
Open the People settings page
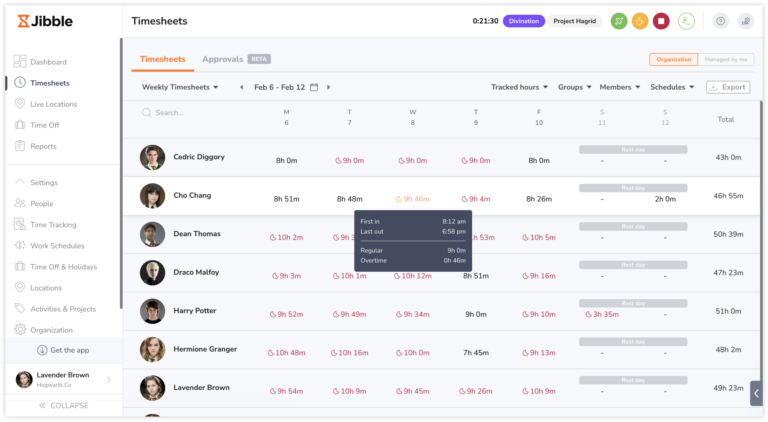pos(34,203)
